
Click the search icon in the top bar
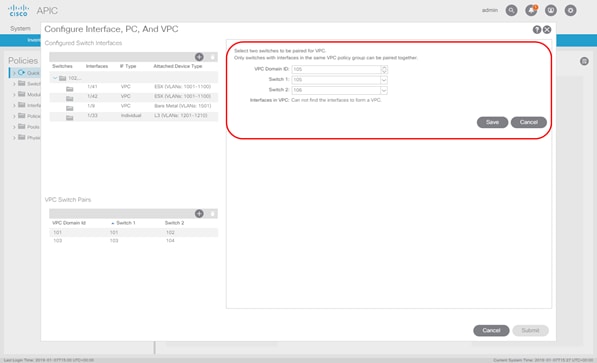tap(511, 11)
